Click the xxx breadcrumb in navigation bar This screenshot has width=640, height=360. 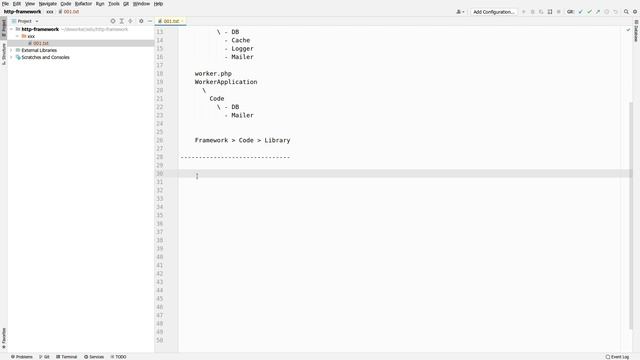50,12
